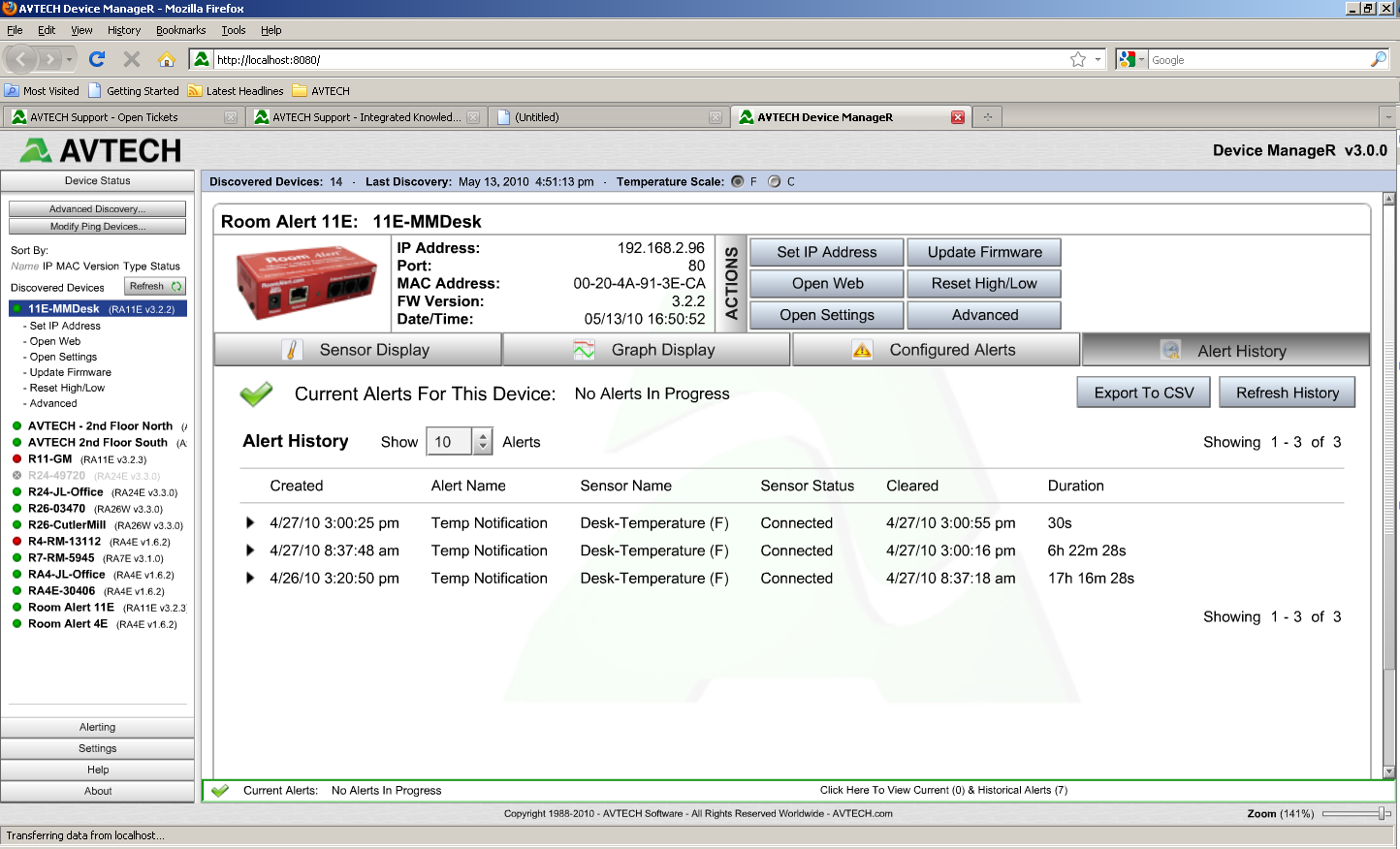Viewport: 1400px width, 849px height.
Task: Switch to AVTECH Support - Open Tickets tab
Action: (123, 117)
